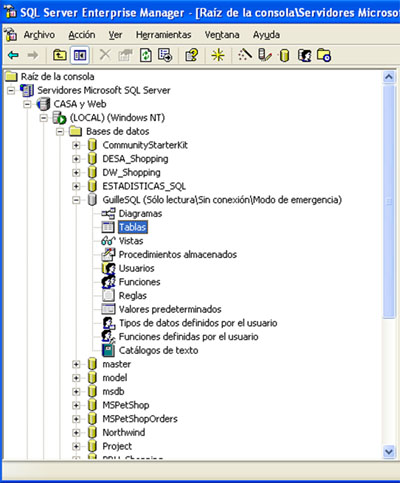Click the Run wizard wand icon

245,55
